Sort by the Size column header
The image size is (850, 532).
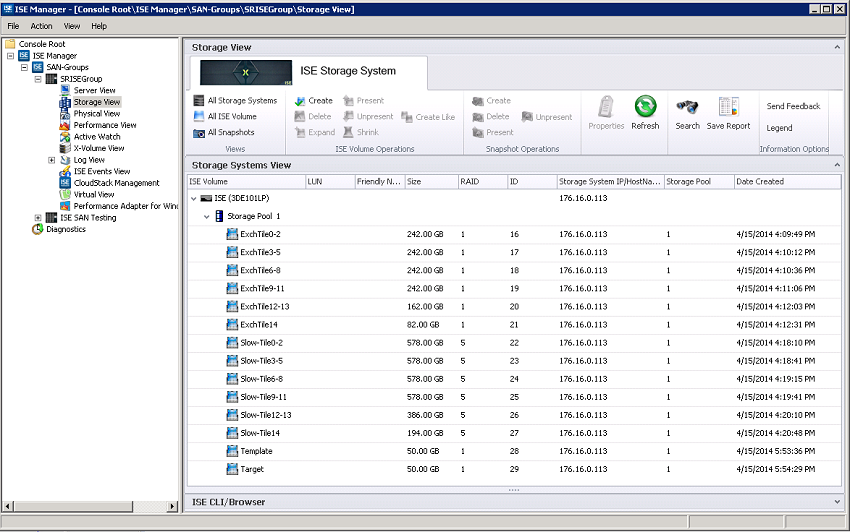(432, 182)
